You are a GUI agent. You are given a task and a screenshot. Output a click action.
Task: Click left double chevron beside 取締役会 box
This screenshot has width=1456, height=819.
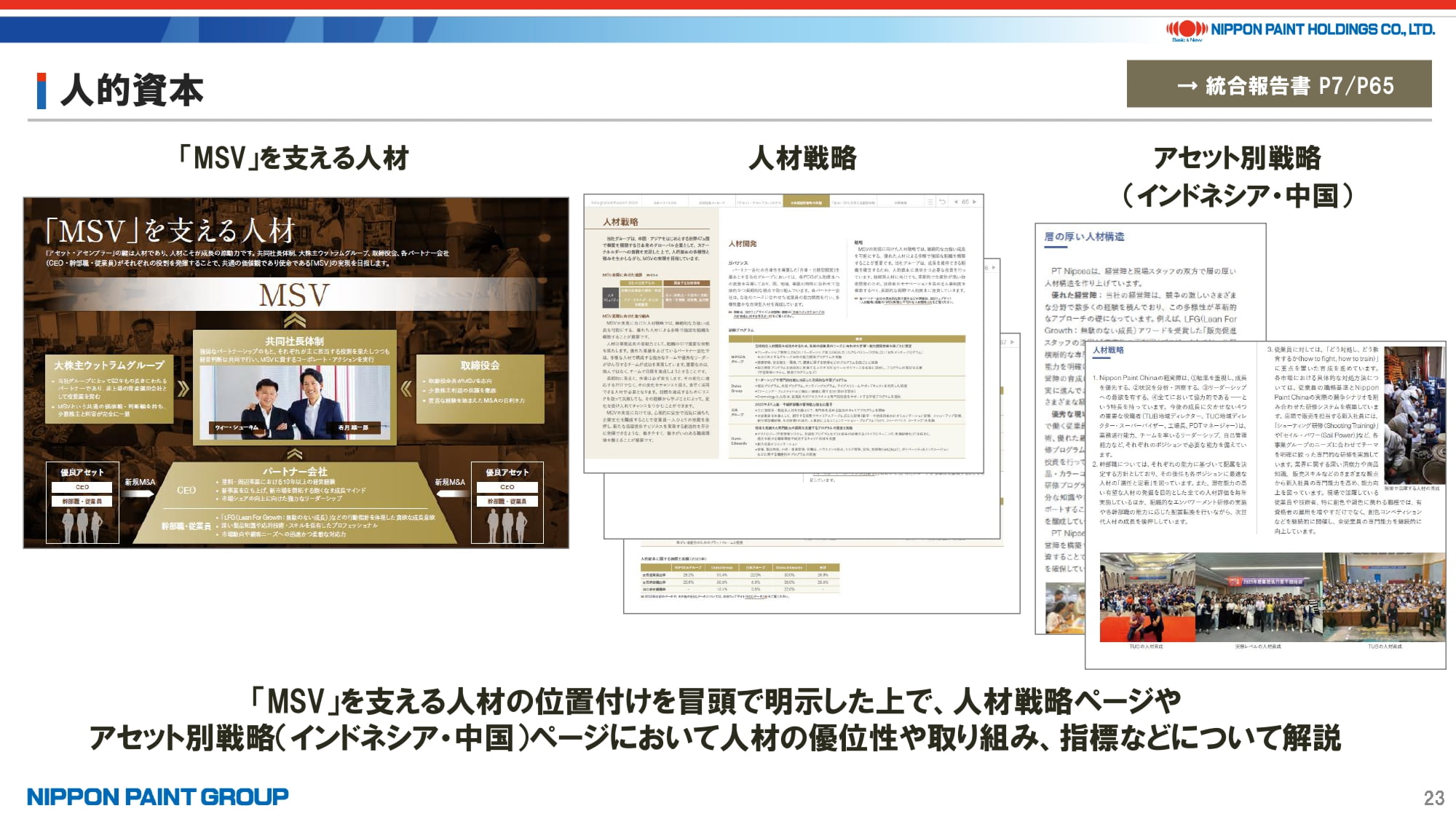[406, 389]
